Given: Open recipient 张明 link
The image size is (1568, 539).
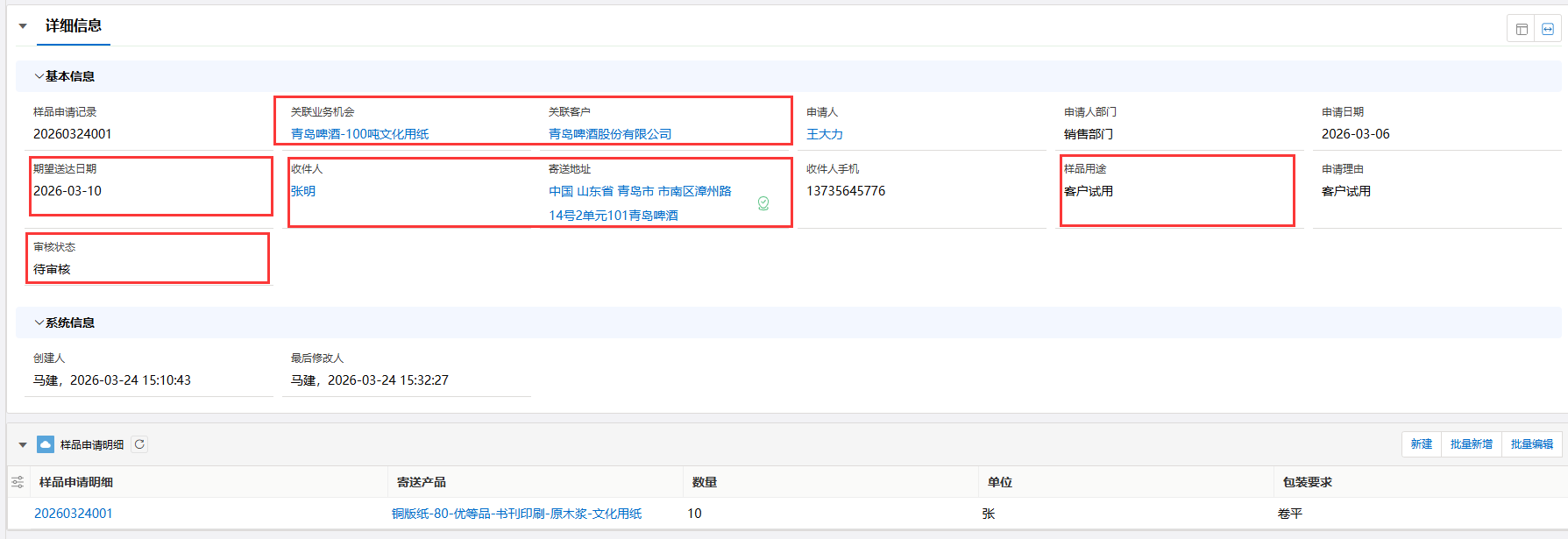Looking at the screenshot, I should pyautogui.click(x=302, y=191).
